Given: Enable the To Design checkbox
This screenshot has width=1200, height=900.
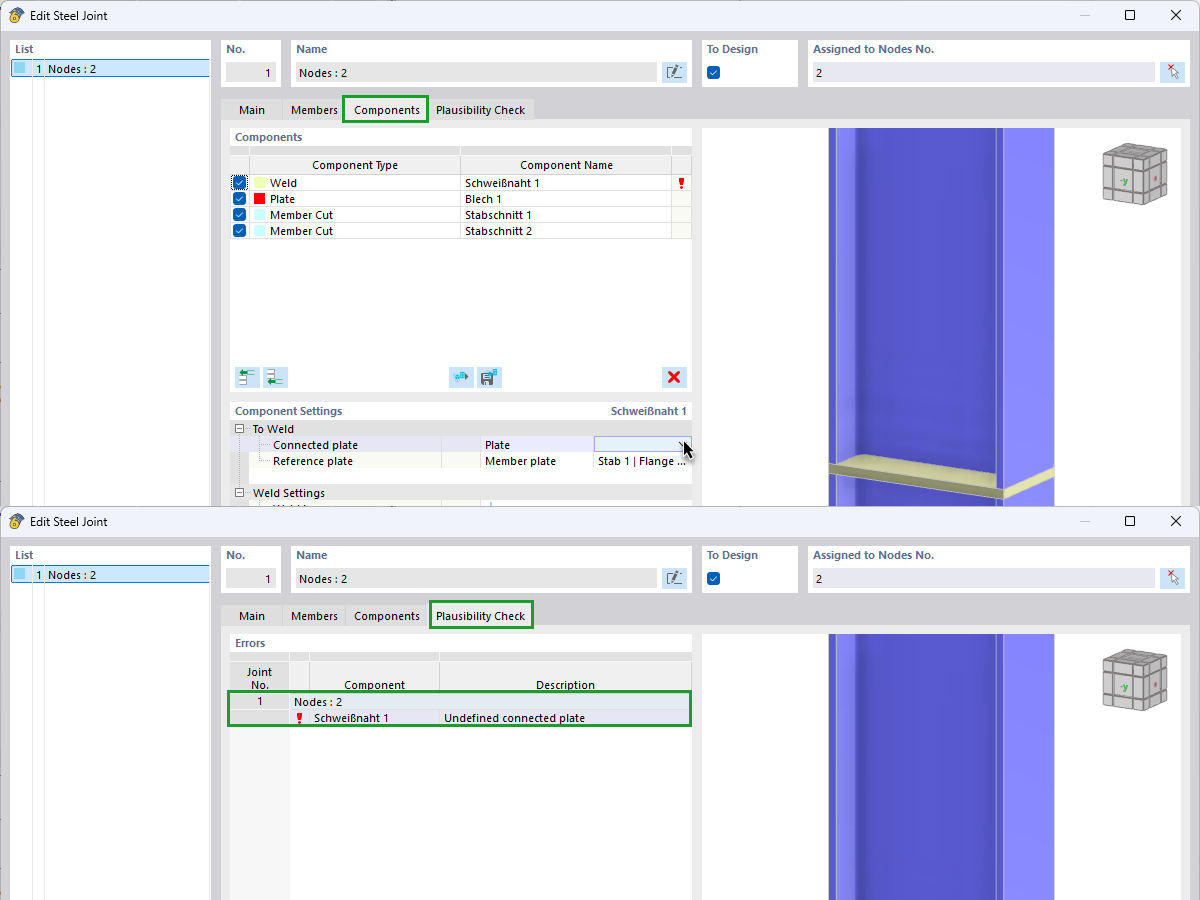Looking at the screenshot, I should 713,71.
